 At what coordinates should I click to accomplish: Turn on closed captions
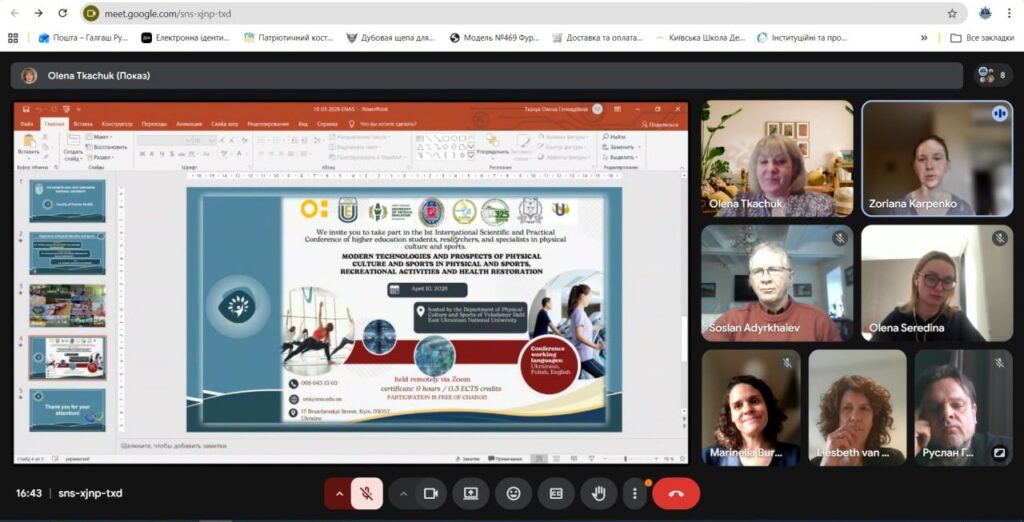click(555, 493)
